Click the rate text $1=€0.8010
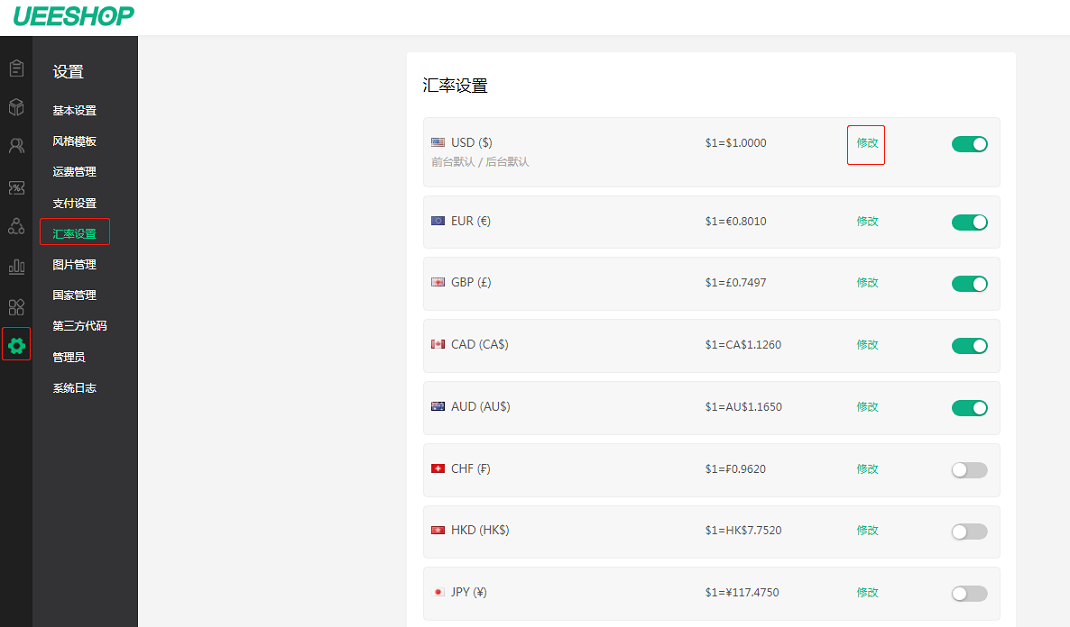This screenshot has width=1070, height=627. [736, 221]
